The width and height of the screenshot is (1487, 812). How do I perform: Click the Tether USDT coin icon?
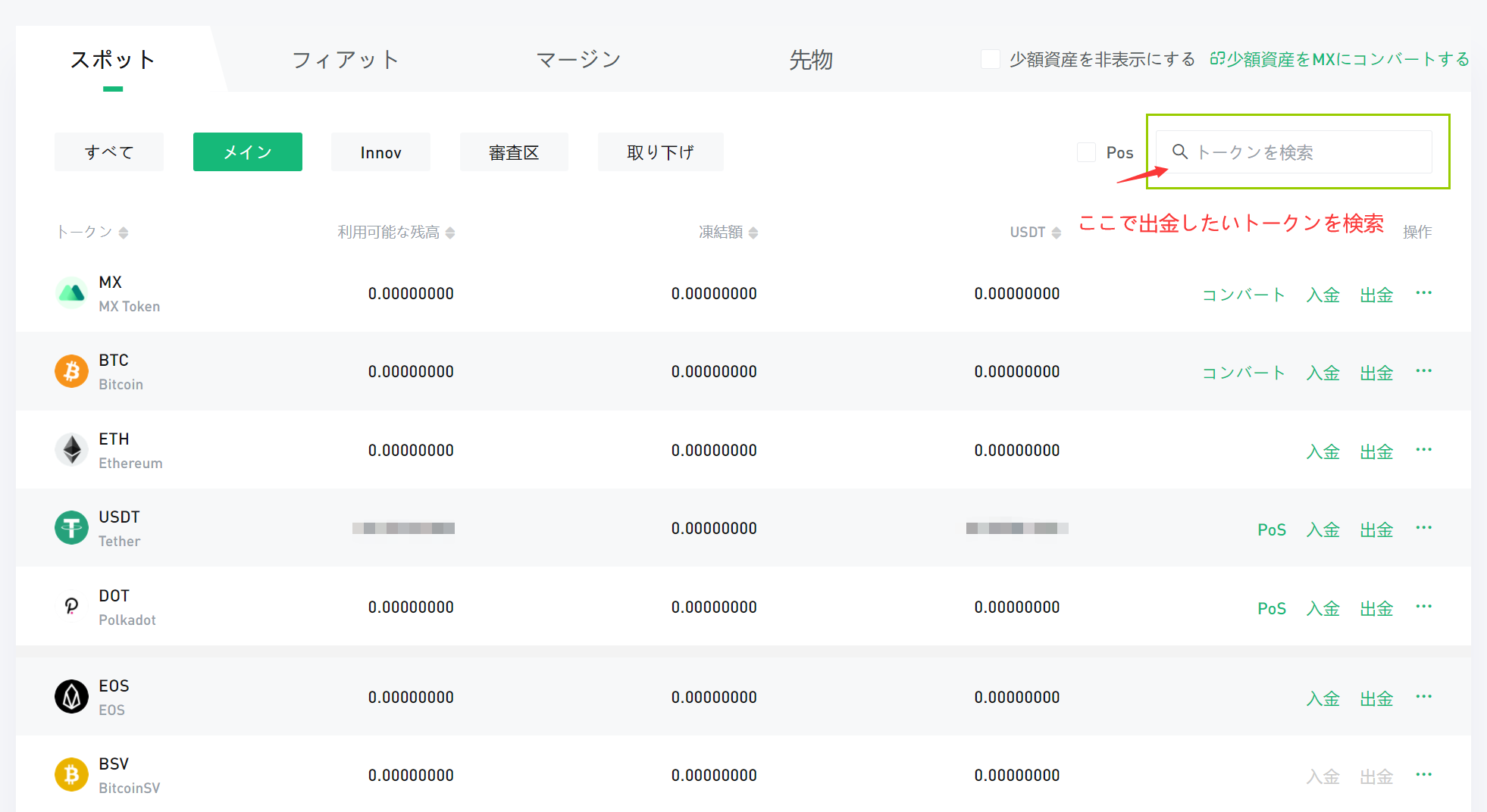click(x=71, y=528)
